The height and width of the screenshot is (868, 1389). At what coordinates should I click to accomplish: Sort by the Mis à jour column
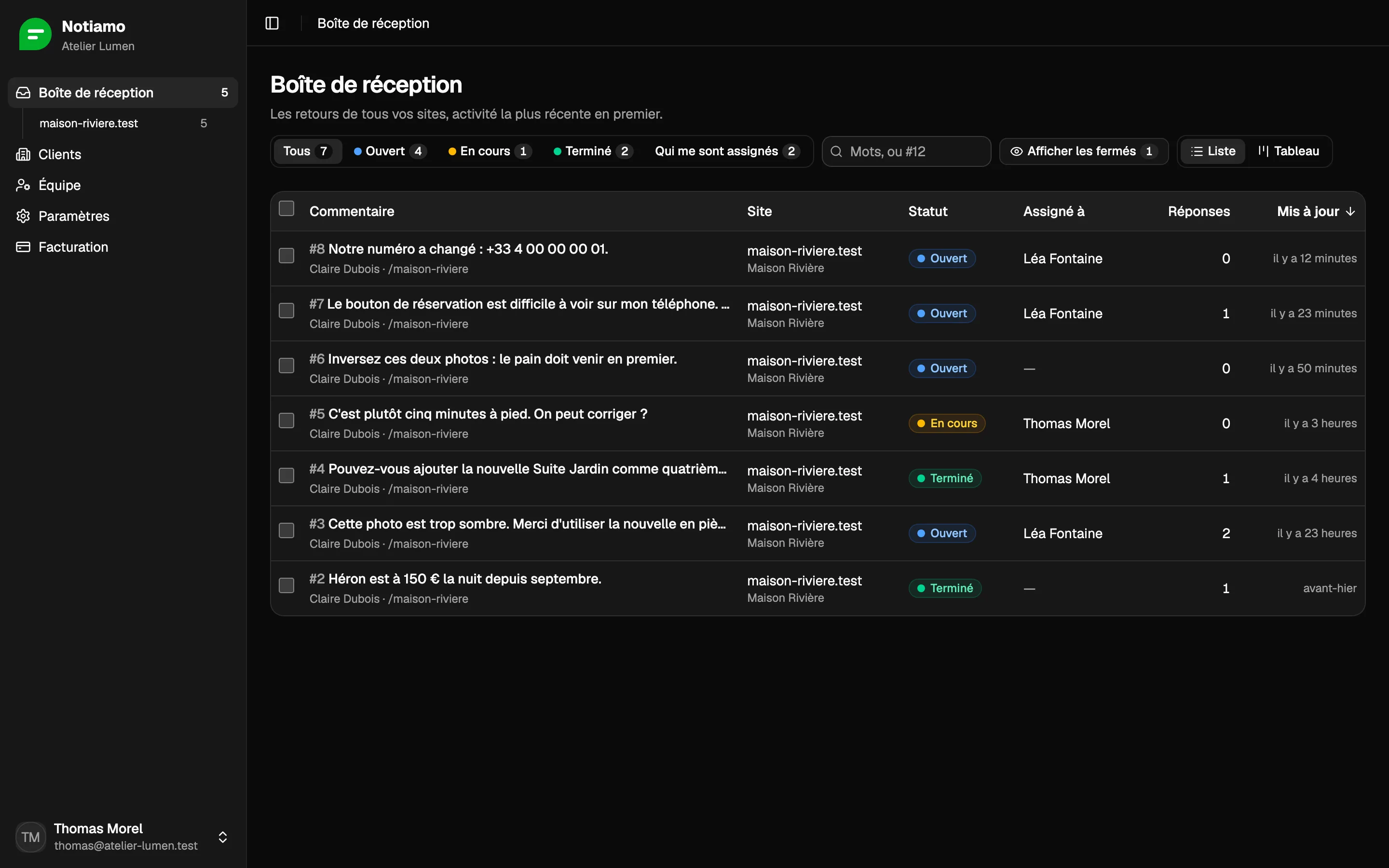[1316, 211]
